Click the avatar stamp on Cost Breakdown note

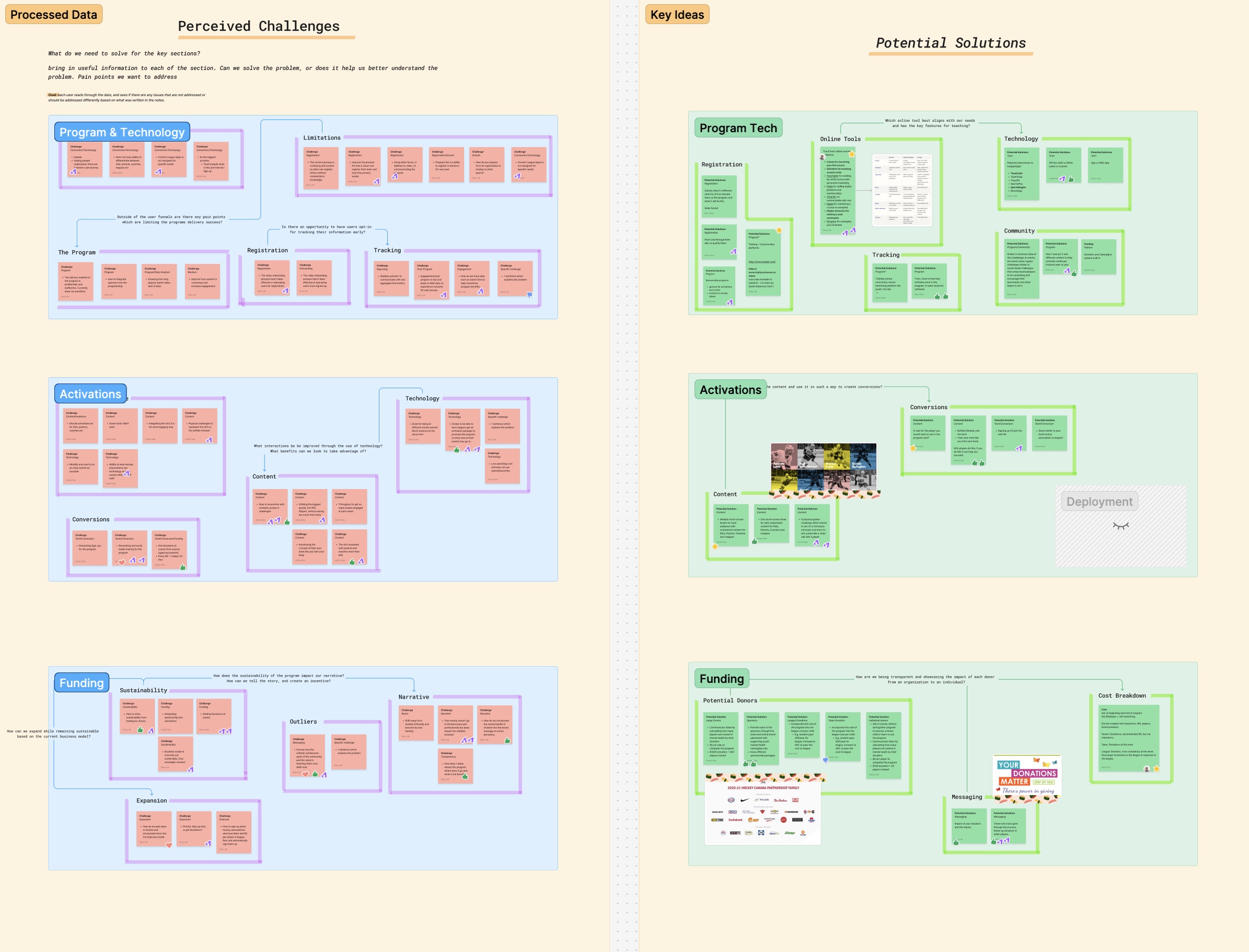(1147, 769)
